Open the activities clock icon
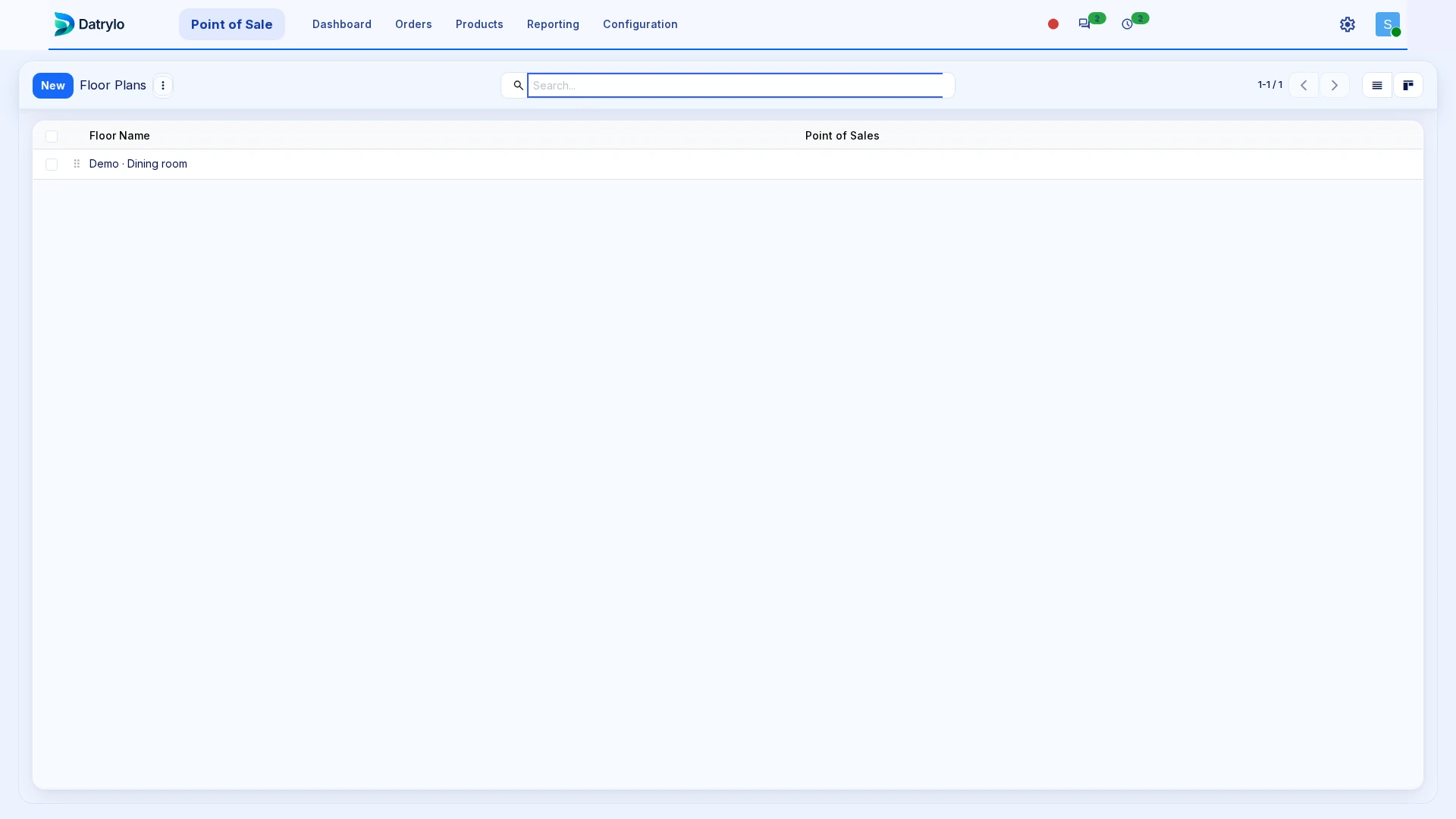 1128,24
